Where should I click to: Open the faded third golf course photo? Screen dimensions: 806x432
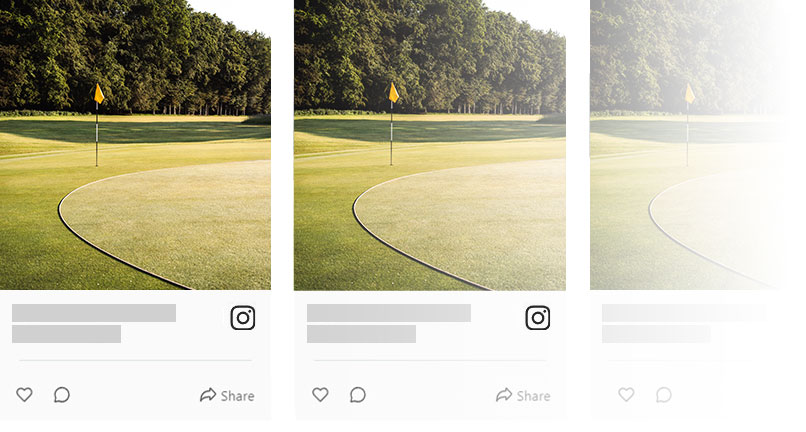click(x=689, y=145)
